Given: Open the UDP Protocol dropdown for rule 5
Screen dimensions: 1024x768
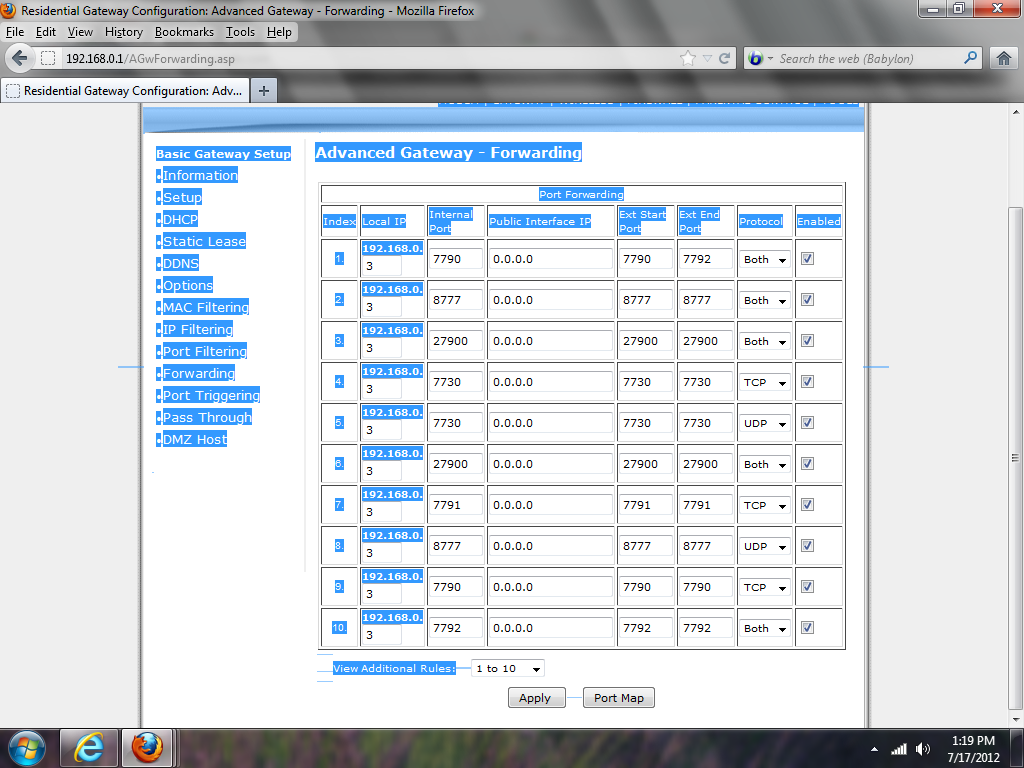Looking at the screenshot, I should pos(765,423).
